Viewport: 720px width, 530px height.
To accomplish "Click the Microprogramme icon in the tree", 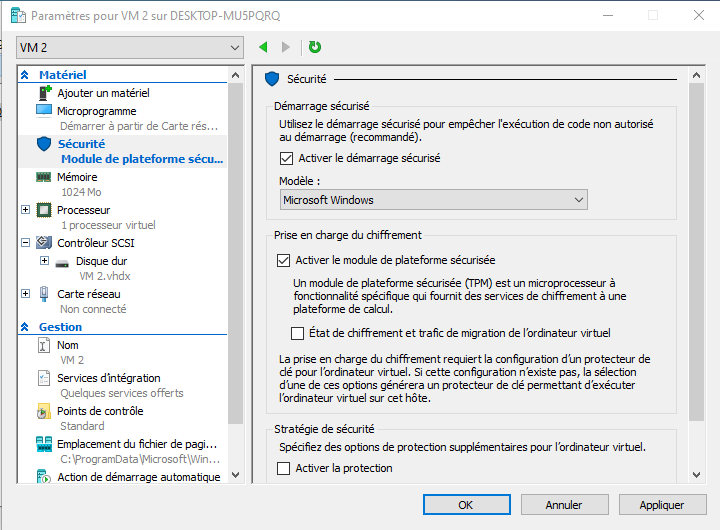I will point(43,111).
